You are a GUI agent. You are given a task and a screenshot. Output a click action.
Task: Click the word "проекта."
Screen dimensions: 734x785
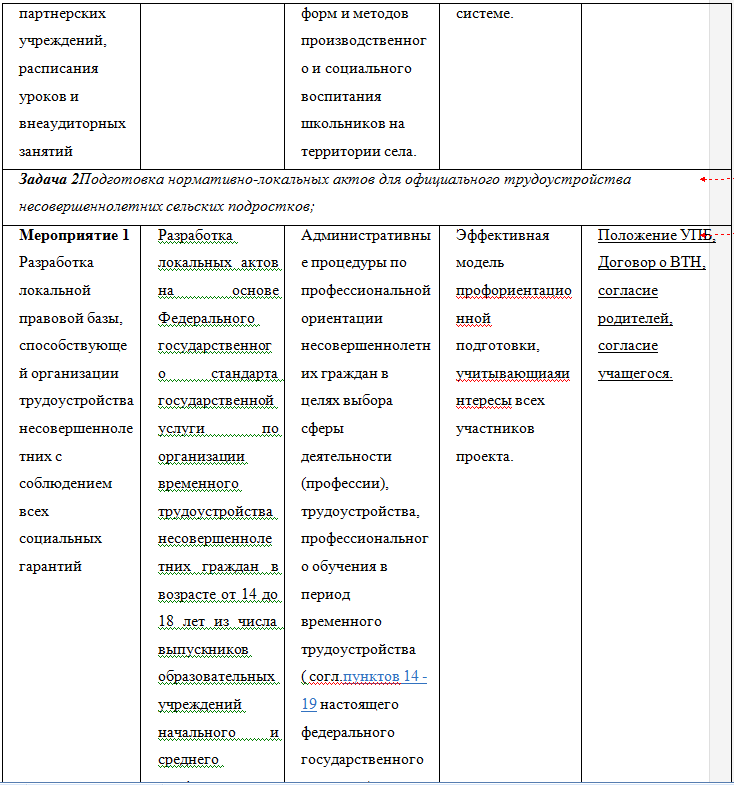(x=485, y=456)
